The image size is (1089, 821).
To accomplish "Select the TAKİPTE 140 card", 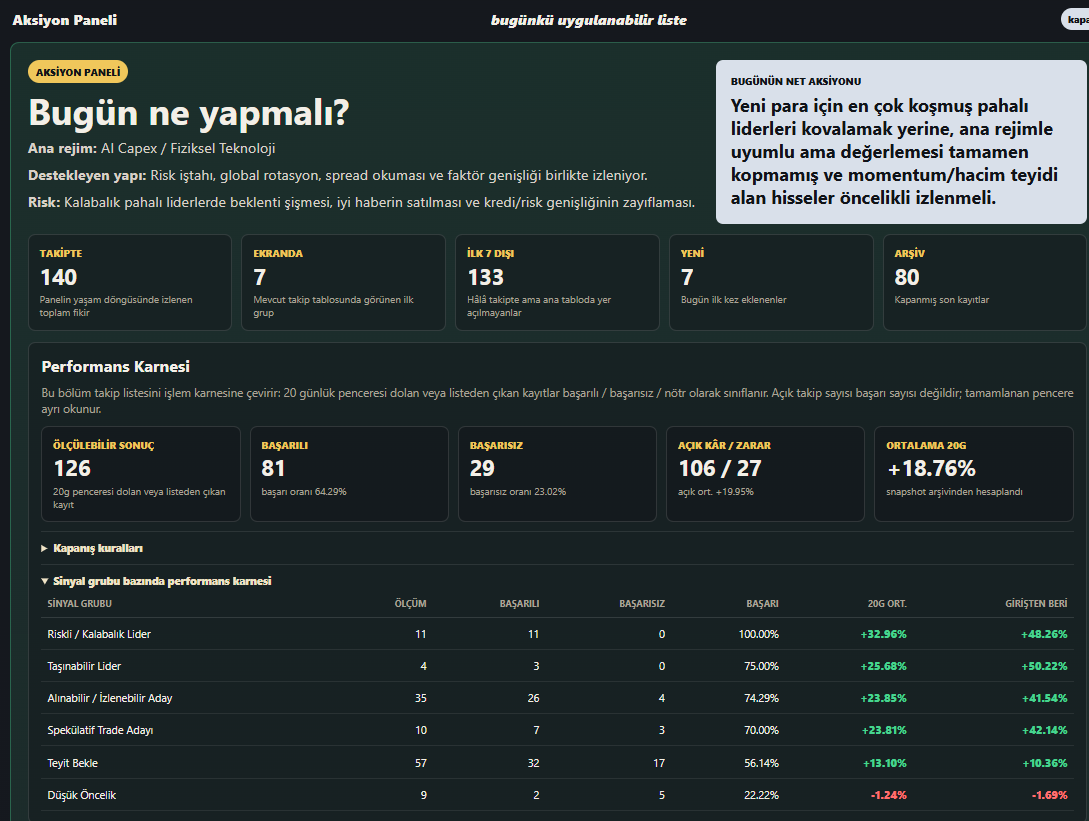I will coord(130,282).
